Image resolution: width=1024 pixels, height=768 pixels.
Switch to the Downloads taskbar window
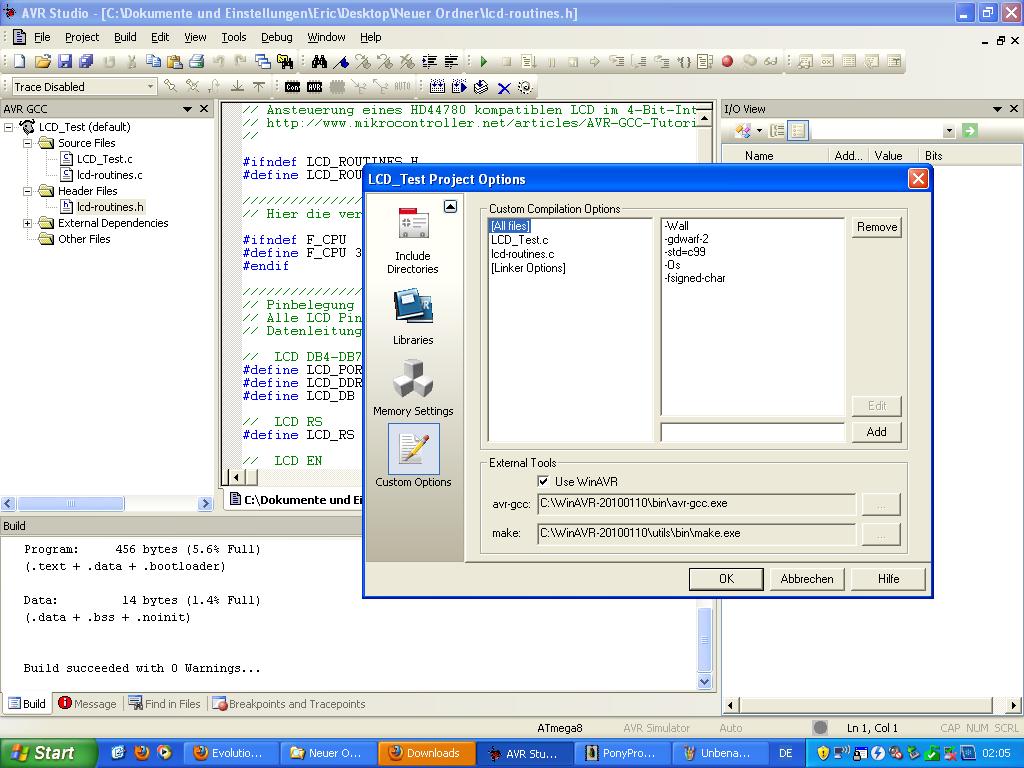coord(426,753)
